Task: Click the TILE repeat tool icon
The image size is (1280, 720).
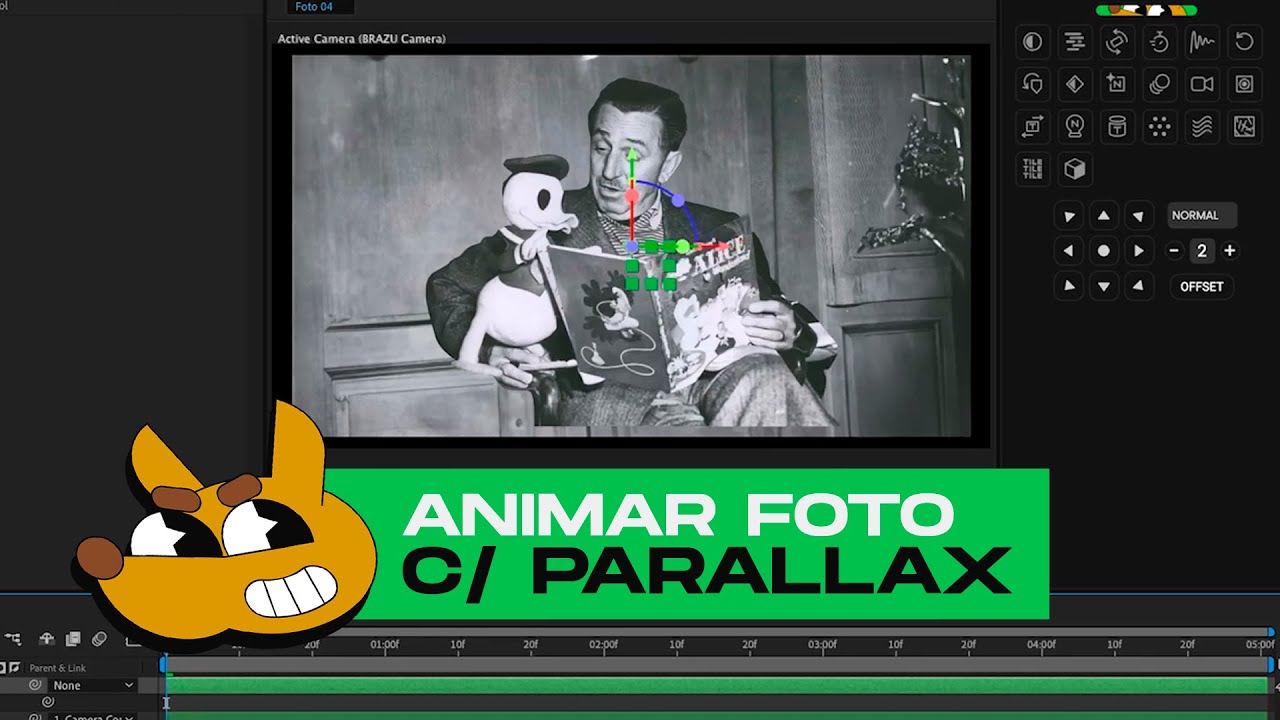Action: pos(1032,168)
